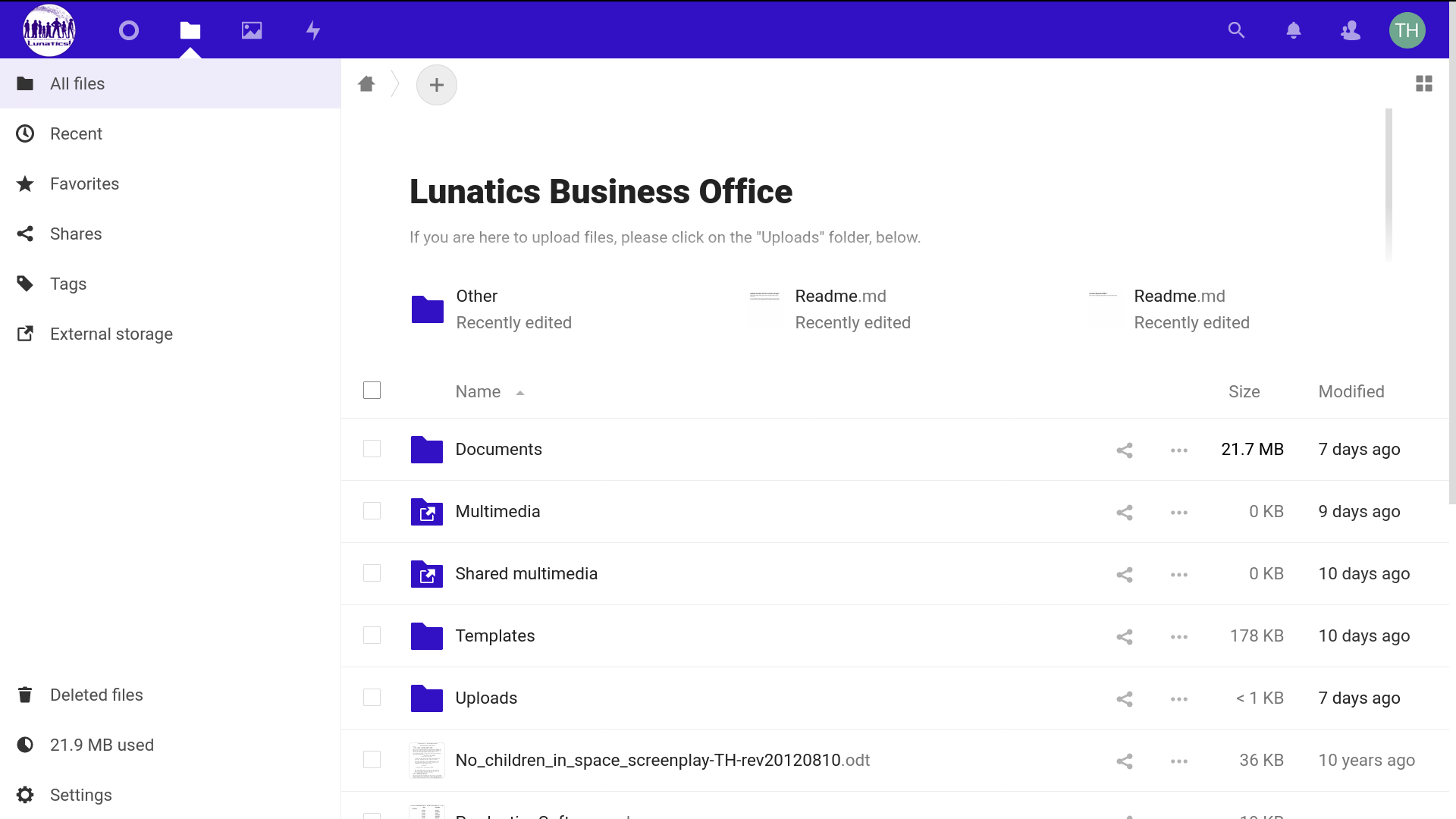Open the Dashboard circle icon

129,30
